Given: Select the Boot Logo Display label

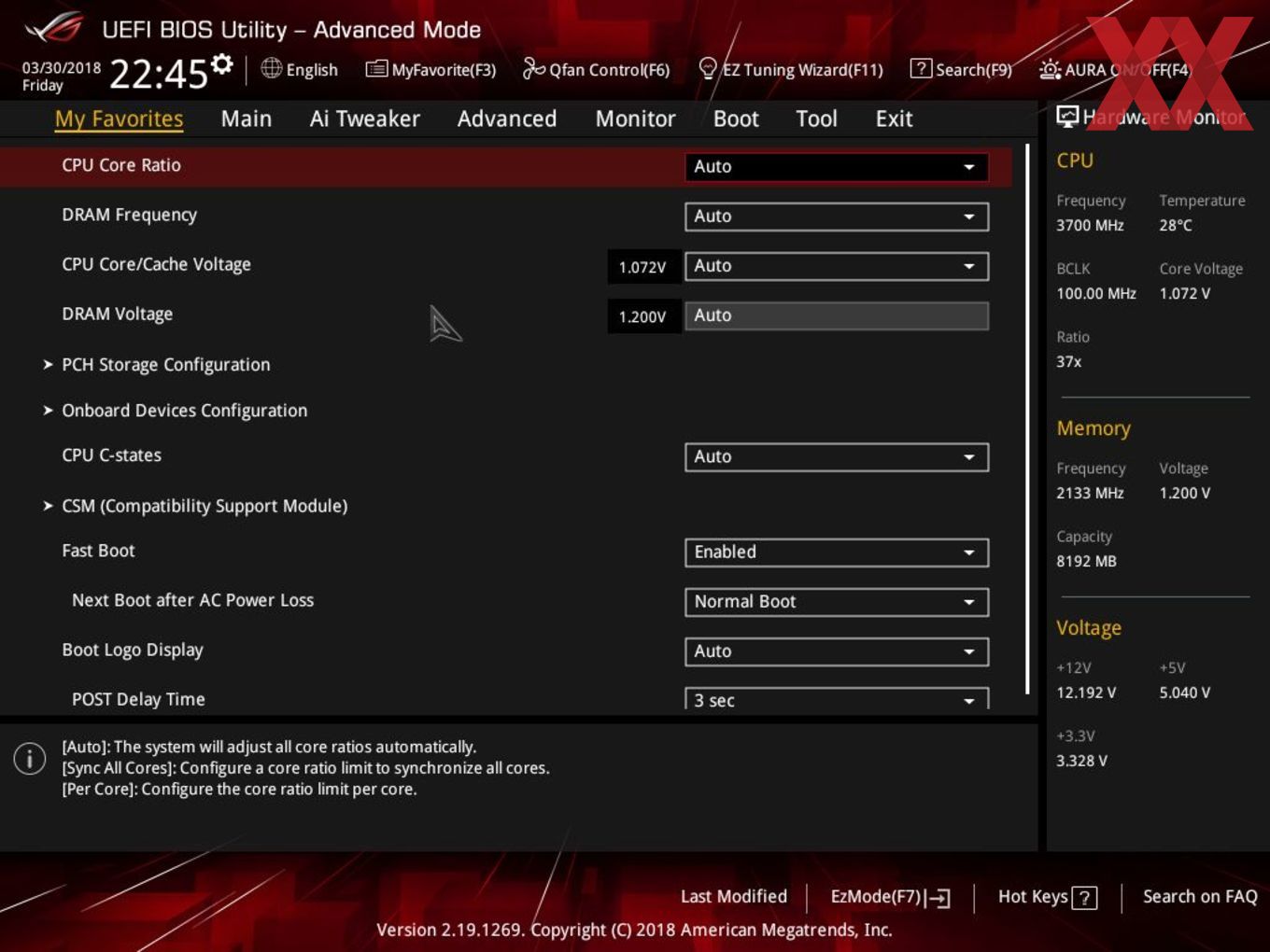Looking at the screenshot, I should click(133, 650).
